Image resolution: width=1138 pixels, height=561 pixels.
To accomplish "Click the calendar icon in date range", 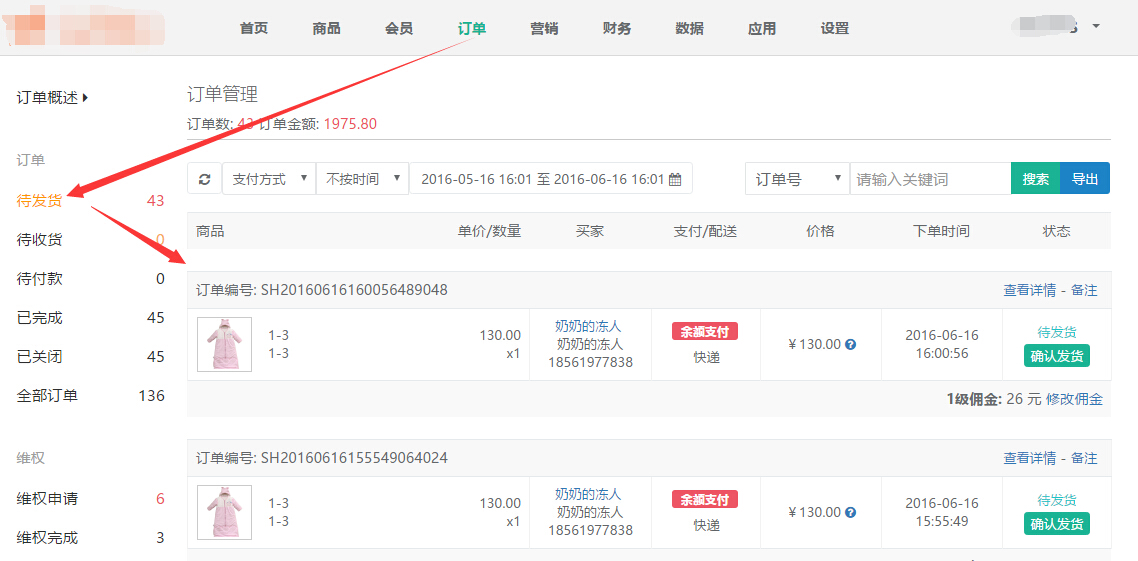I will click(675, 180).
